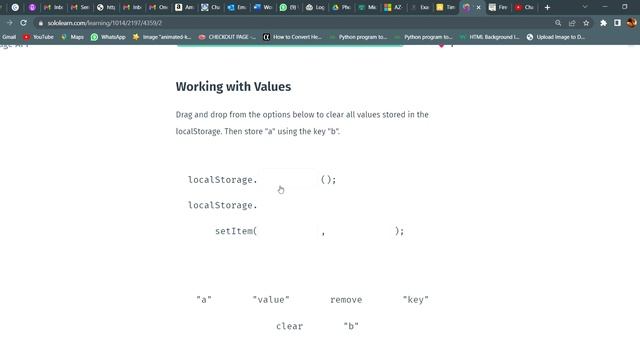Switch to the Gmail tab labeled "Sen"
The image size is (640, 360).
pyautogui.click(x=80, y=7)
